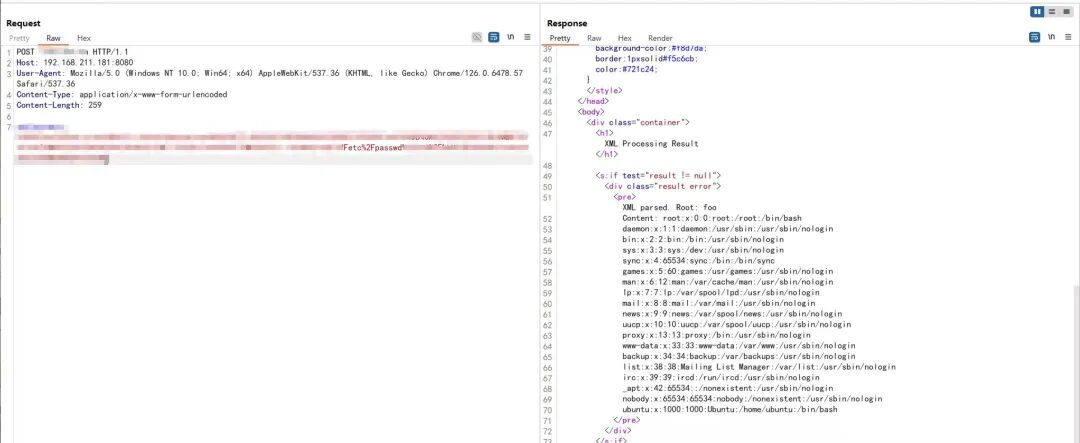1080x443 pixels.
Task: Open the Request panel hamburger options menu
Action: coord(527,38)
